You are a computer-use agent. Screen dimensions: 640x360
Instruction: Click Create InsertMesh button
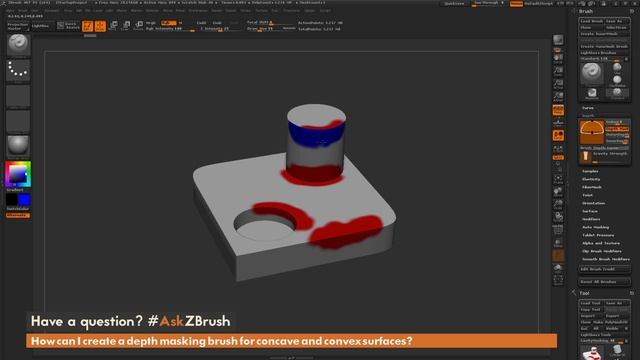(604, 34)
